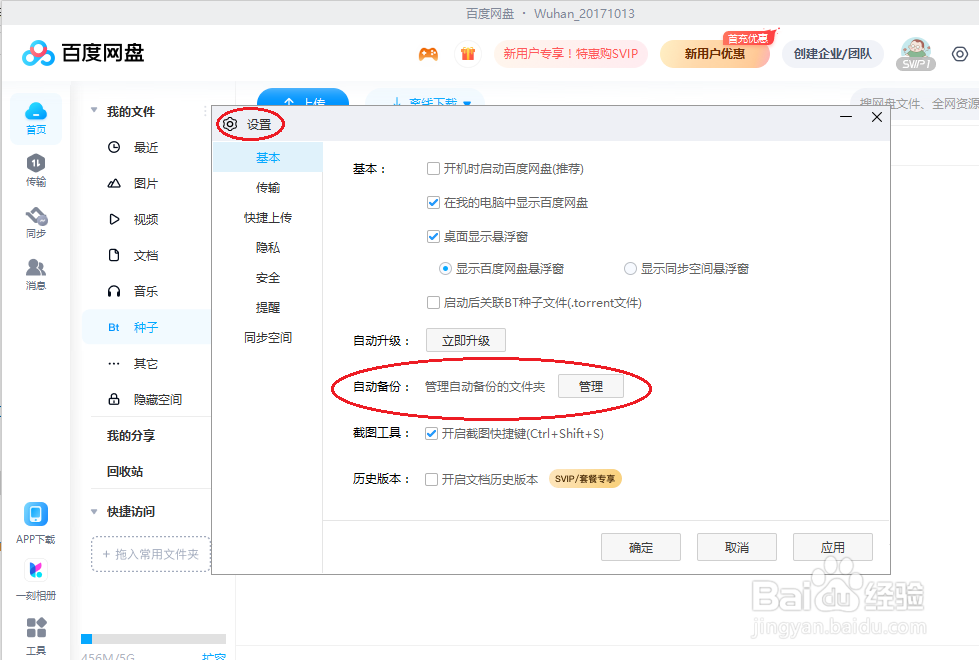Click the 新用户专享！特惠购SVIP banner

click(x=571, y=54)
